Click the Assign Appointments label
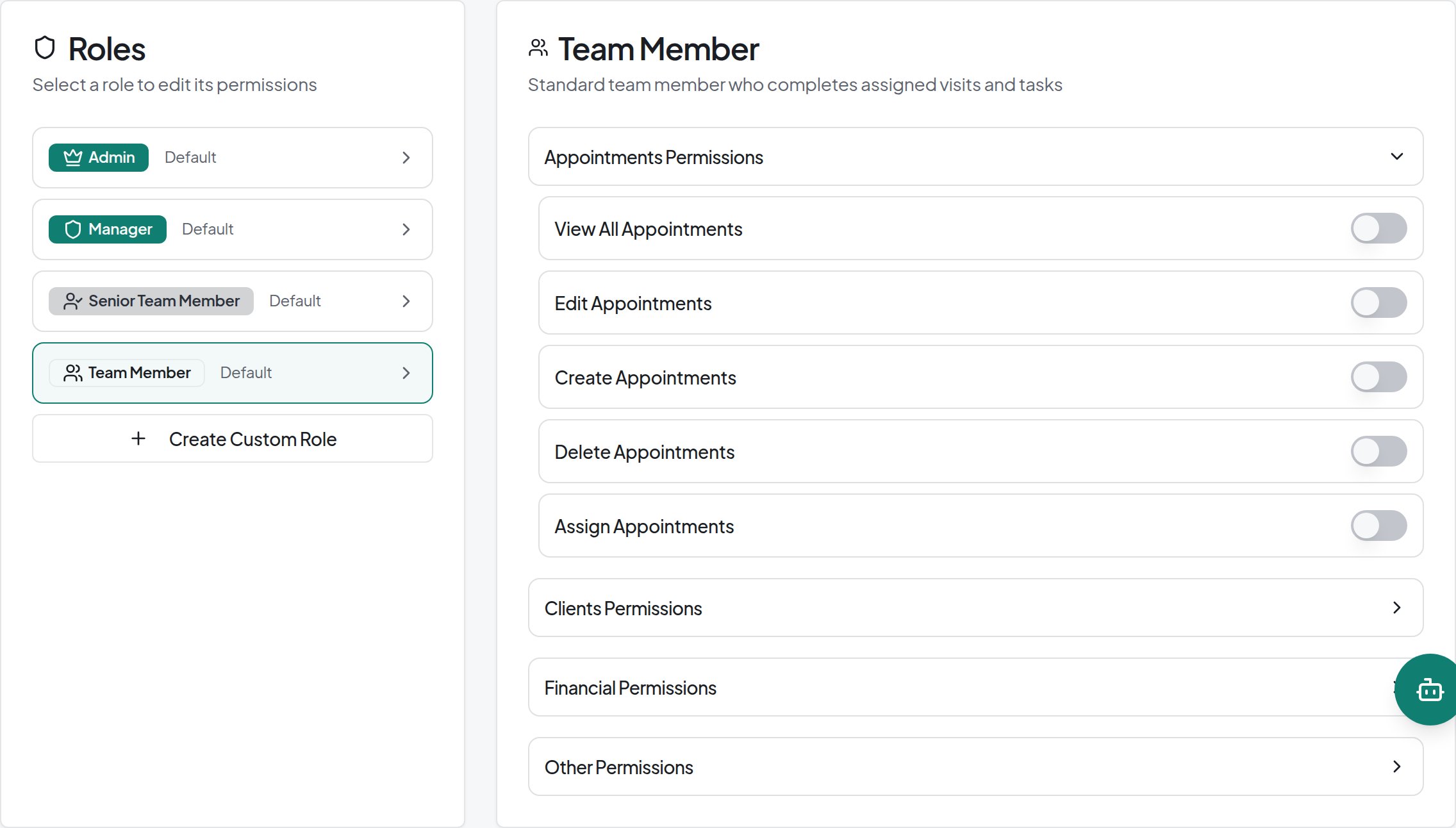The image size is (1456, 828). (x=644, y=527)
